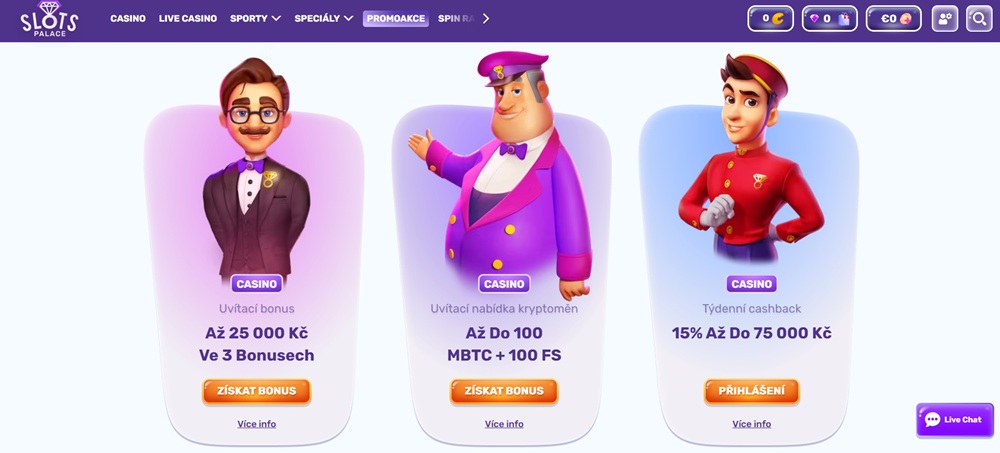Open the Live Chat bubble

pyautogui.click(x=955, y=420)
